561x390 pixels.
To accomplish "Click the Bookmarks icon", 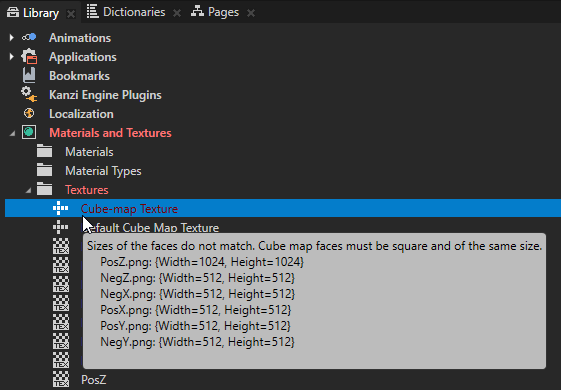I will point(29,75).
